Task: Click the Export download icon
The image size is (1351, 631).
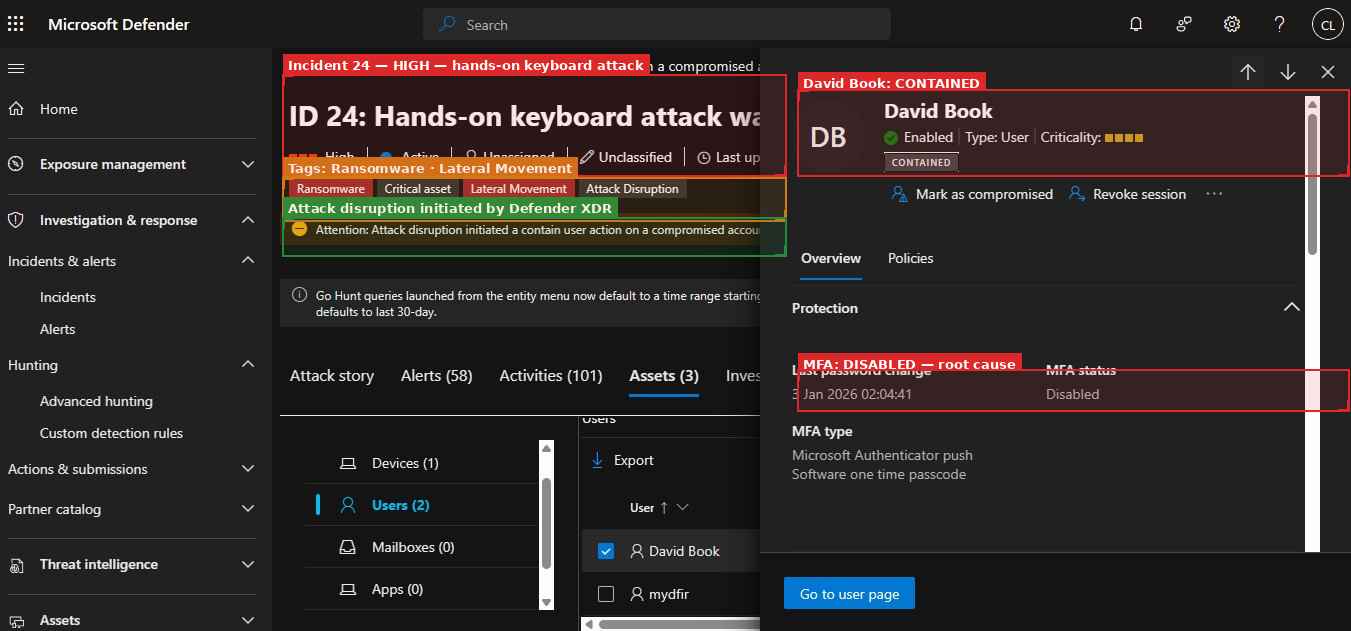Action: coord(598,460)
